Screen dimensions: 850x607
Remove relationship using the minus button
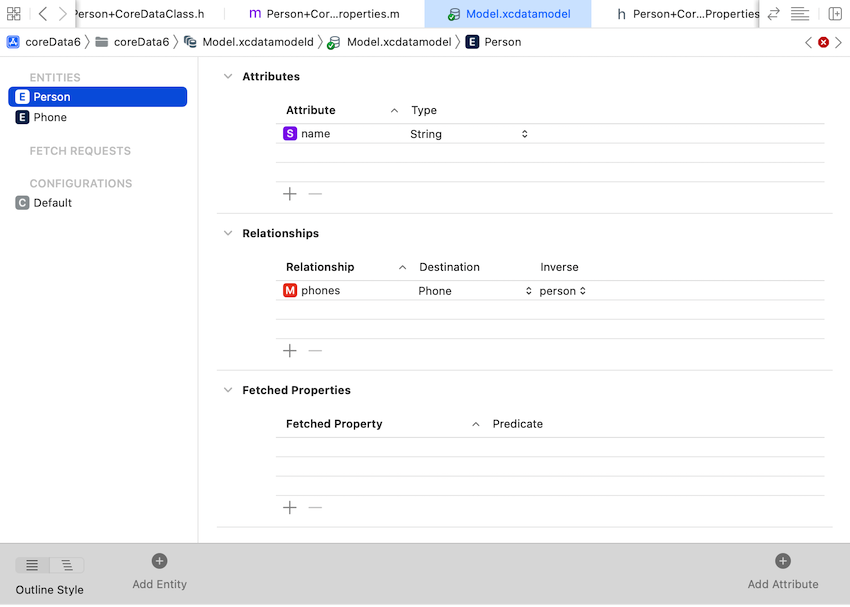pos(315,351)
